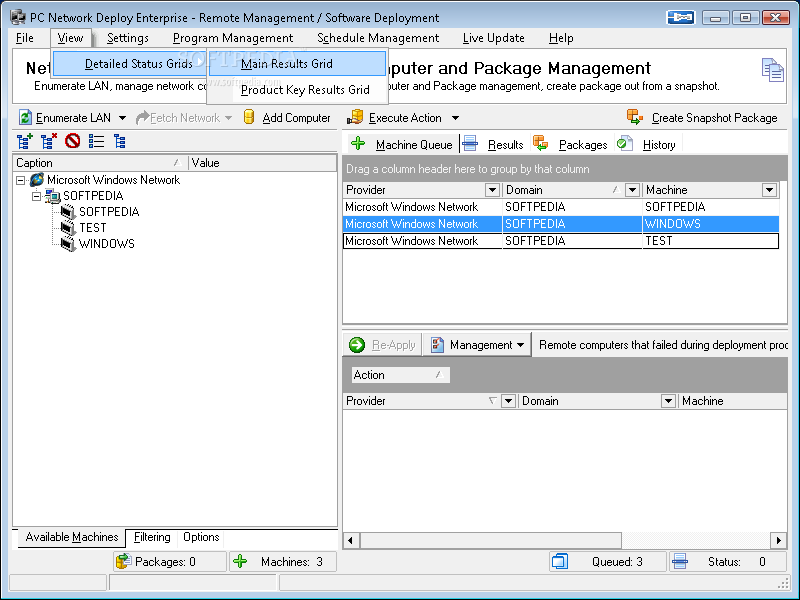Click the green plus Machine Queue icon
800x600 pixels.
point(358,143)
